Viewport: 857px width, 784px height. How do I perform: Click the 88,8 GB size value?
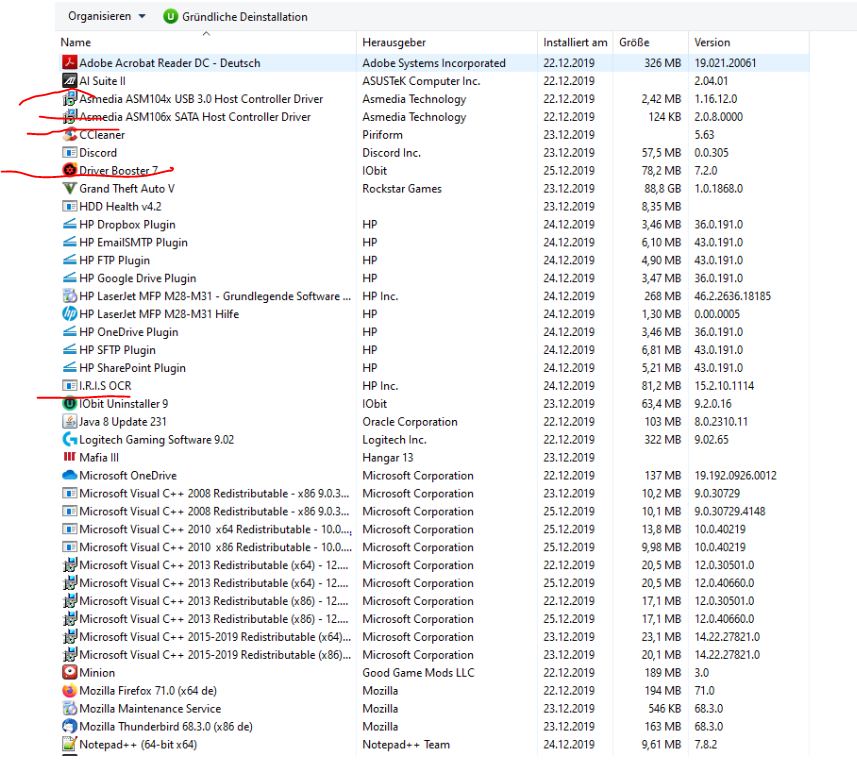662,189
